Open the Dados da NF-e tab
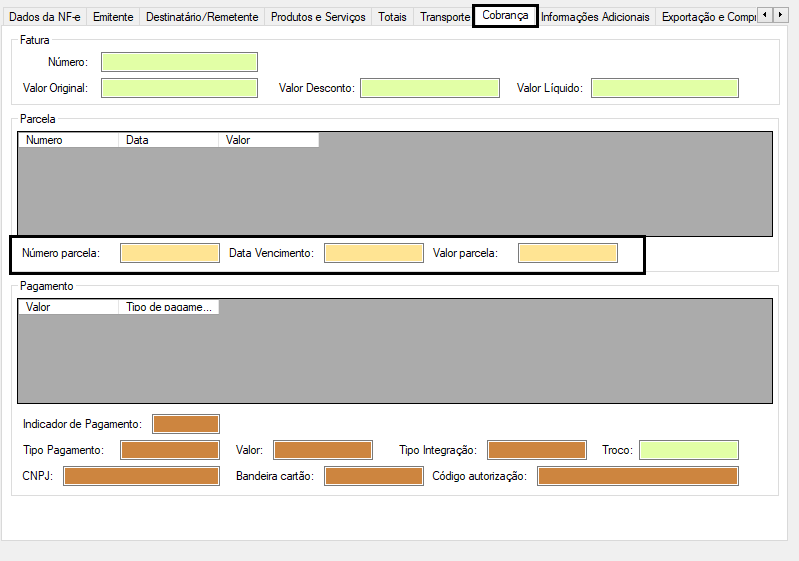Image resolution: width=799 pixels, height=561 pixels. [x=45, y=17]
